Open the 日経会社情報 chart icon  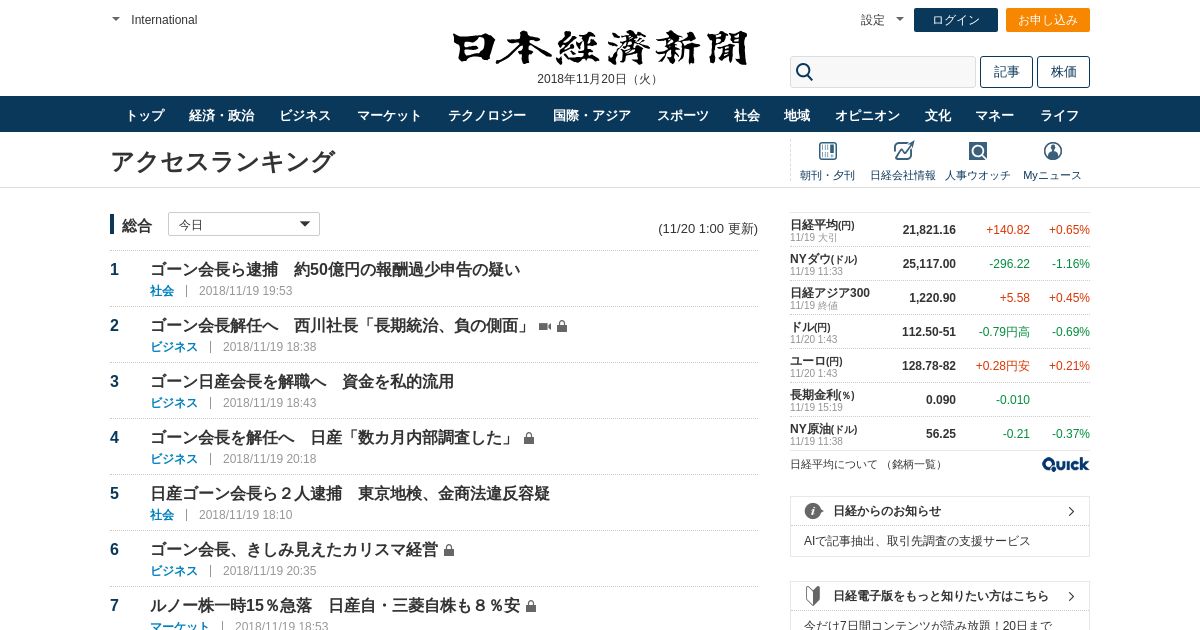click(x=903, y=151)
